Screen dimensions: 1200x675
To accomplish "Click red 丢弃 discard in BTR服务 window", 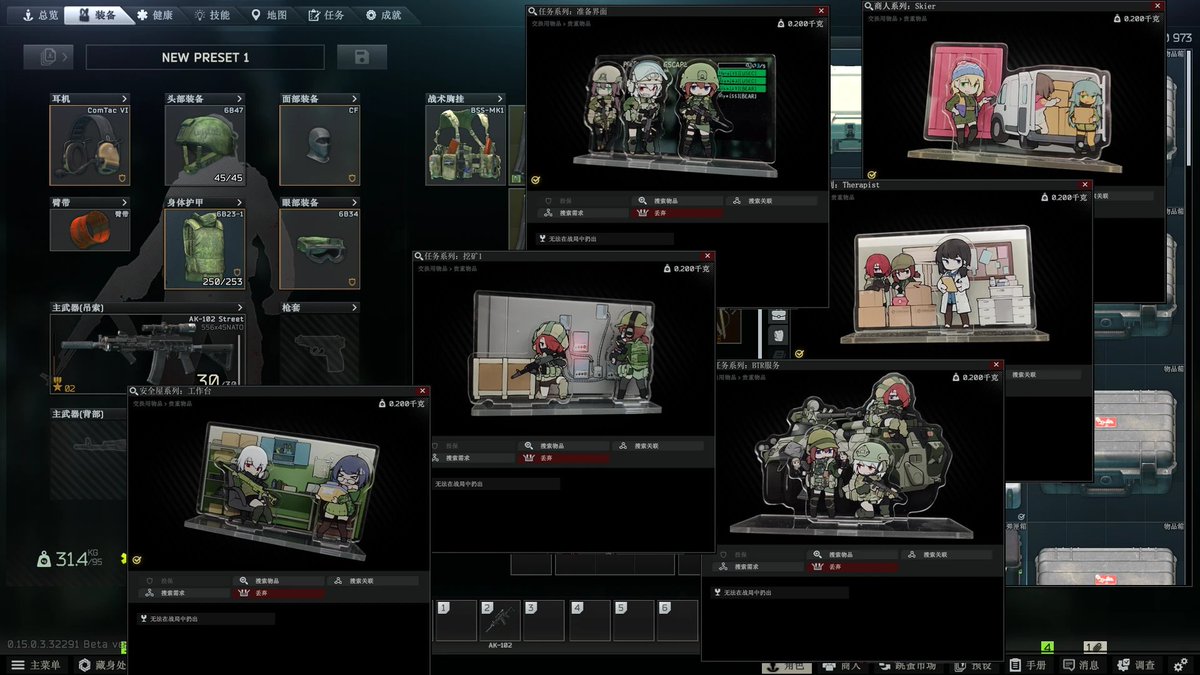I will [852, 567].
